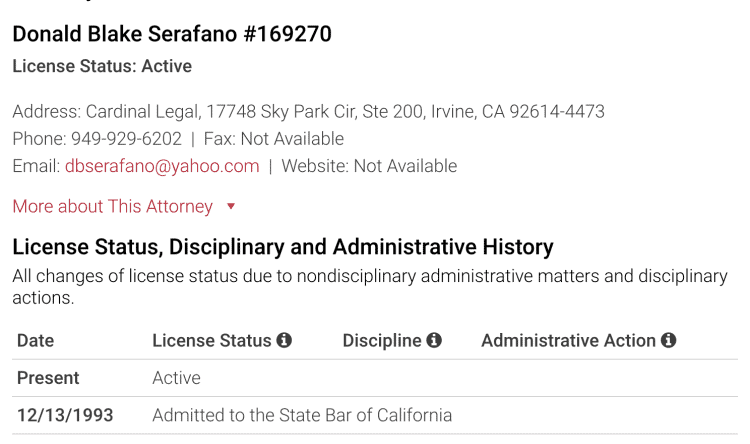Select the Present row date cell
The width and height of the screenshot is (750, 444).
click(x=48, y=378)
